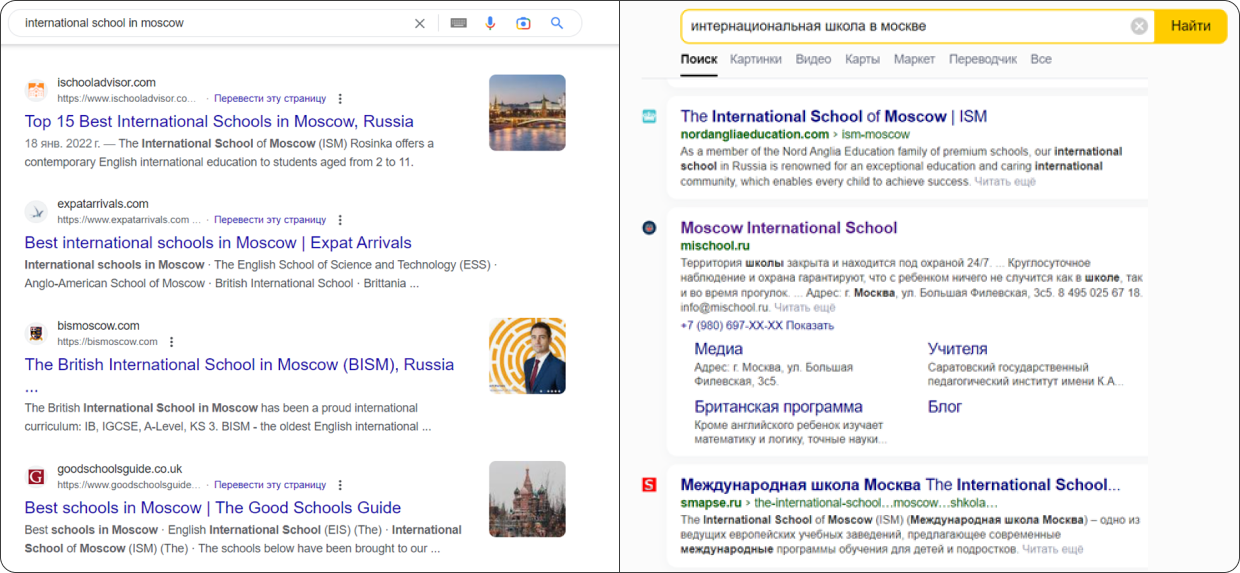Open the Все tab menu

click(x=1041, y=59)
